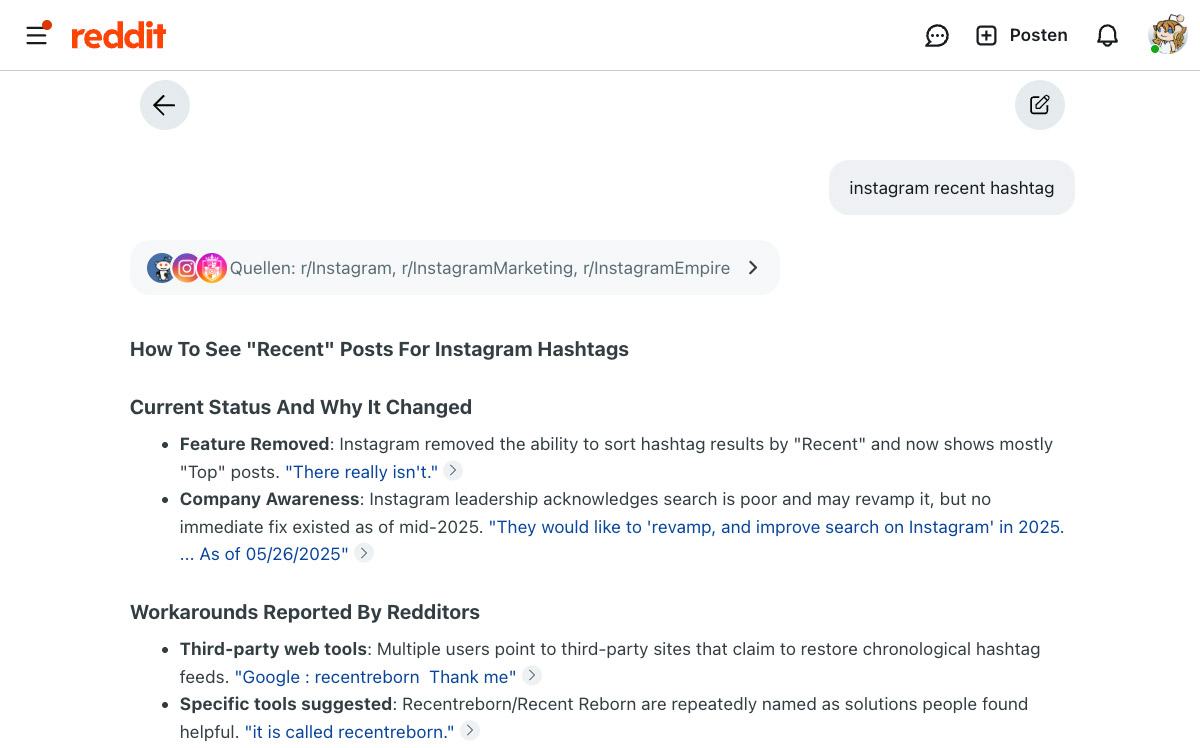
Task: Click the 'Company Awareness' bold text
Action: point(270,499)
